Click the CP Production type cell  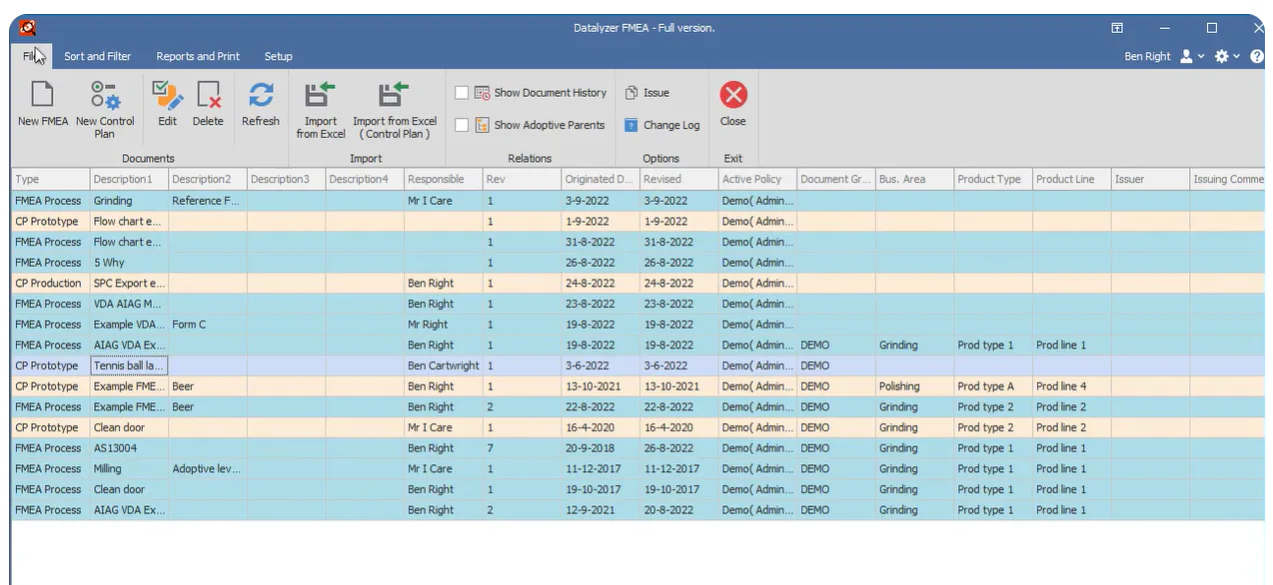pos(51,284)
